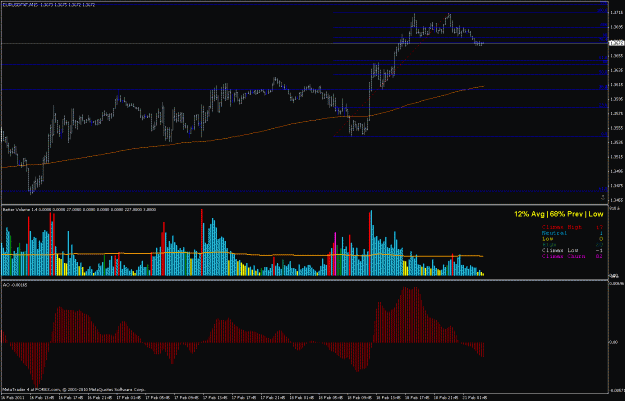Select the magenta "Climax Churn" legend entry
625x401 pixels.
563,256
